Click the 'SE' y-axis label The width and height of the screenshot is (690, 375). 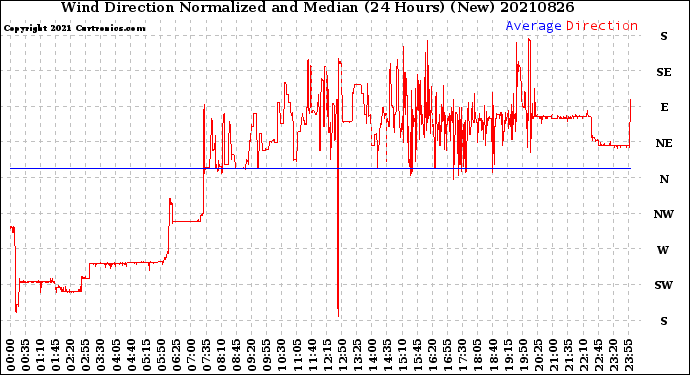coord(664,72)
